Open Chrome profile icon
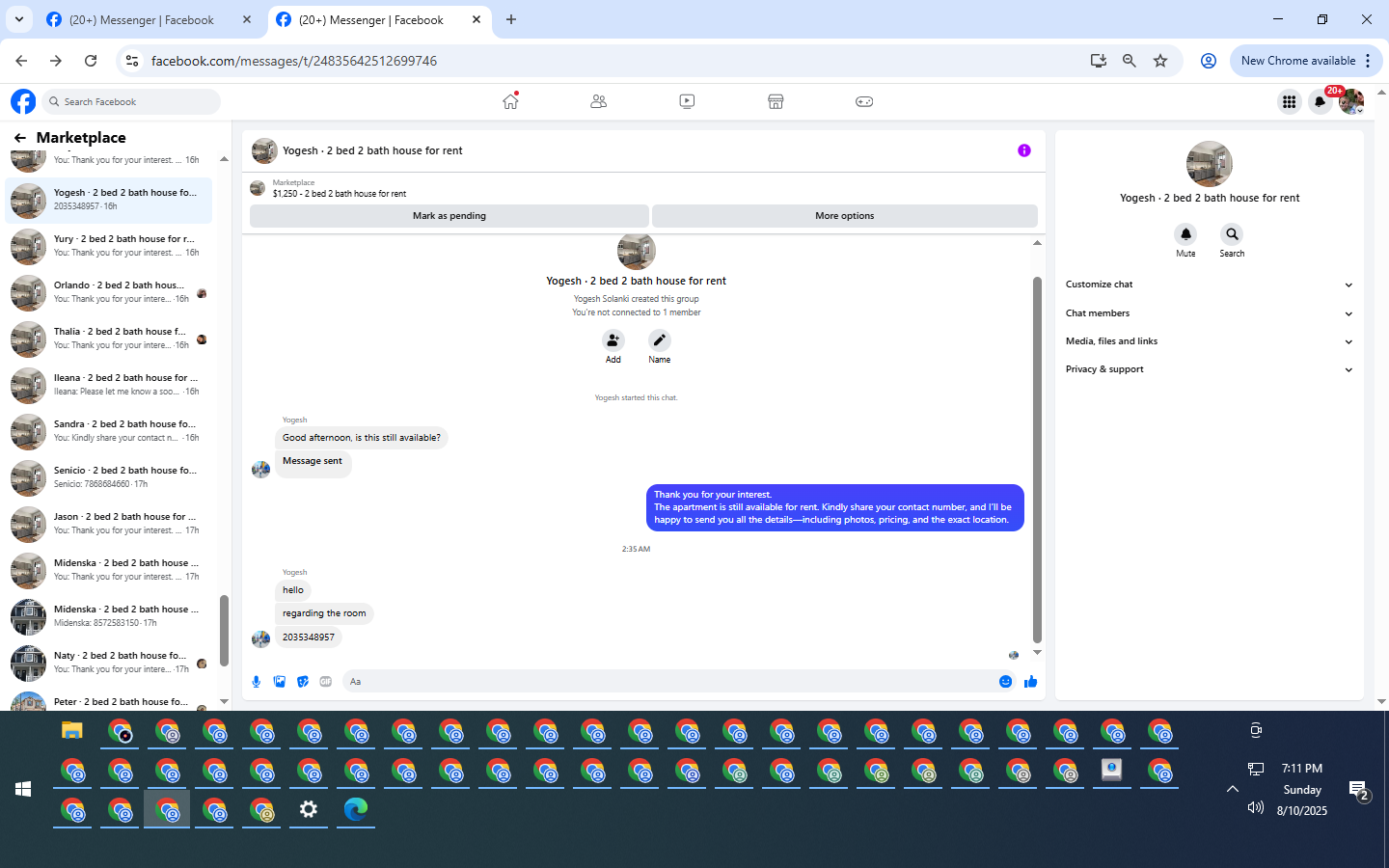Screen dimensions: 1389x868 (1208, 61)
